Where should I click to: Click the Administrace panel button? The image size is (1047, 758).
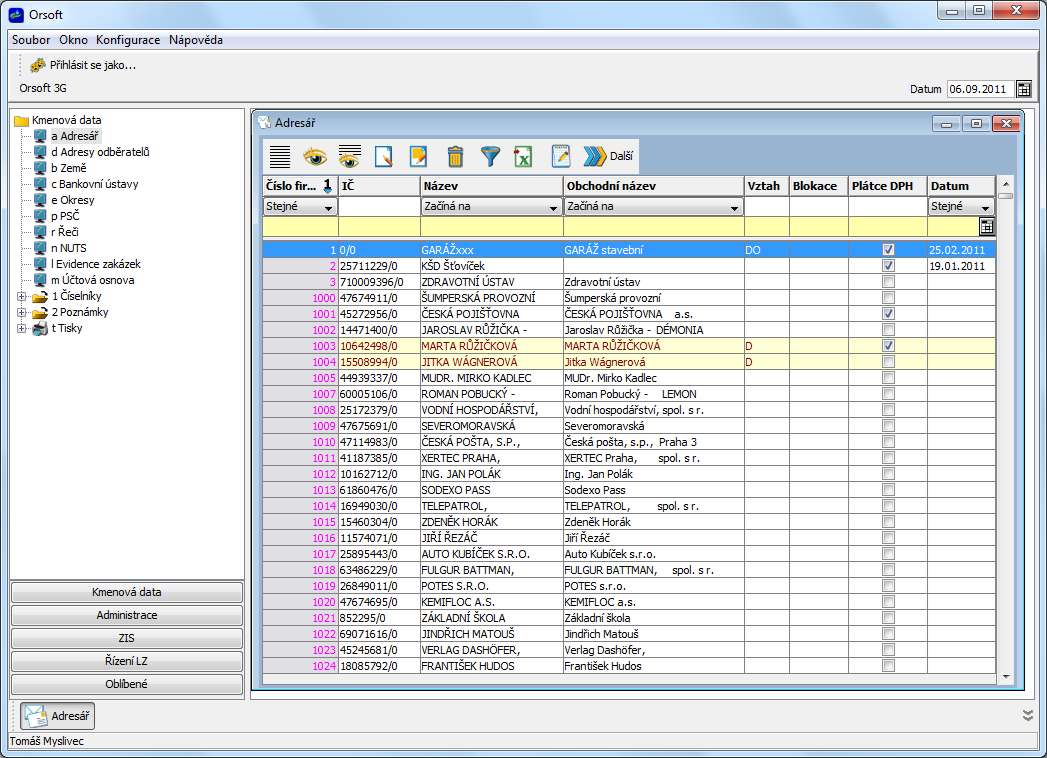click(127, 615)
